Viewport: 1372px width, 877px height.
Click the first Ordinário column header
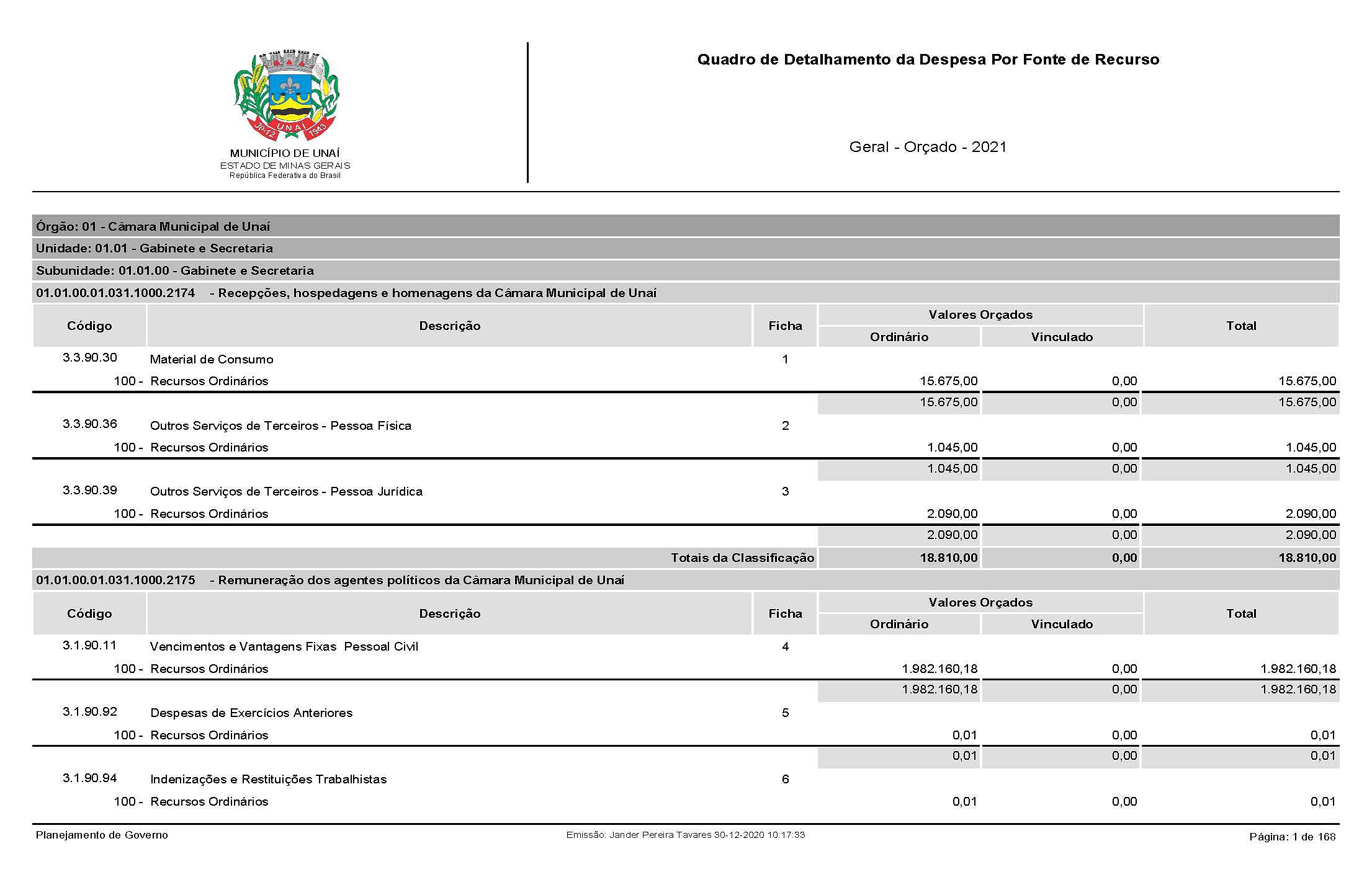899,337
